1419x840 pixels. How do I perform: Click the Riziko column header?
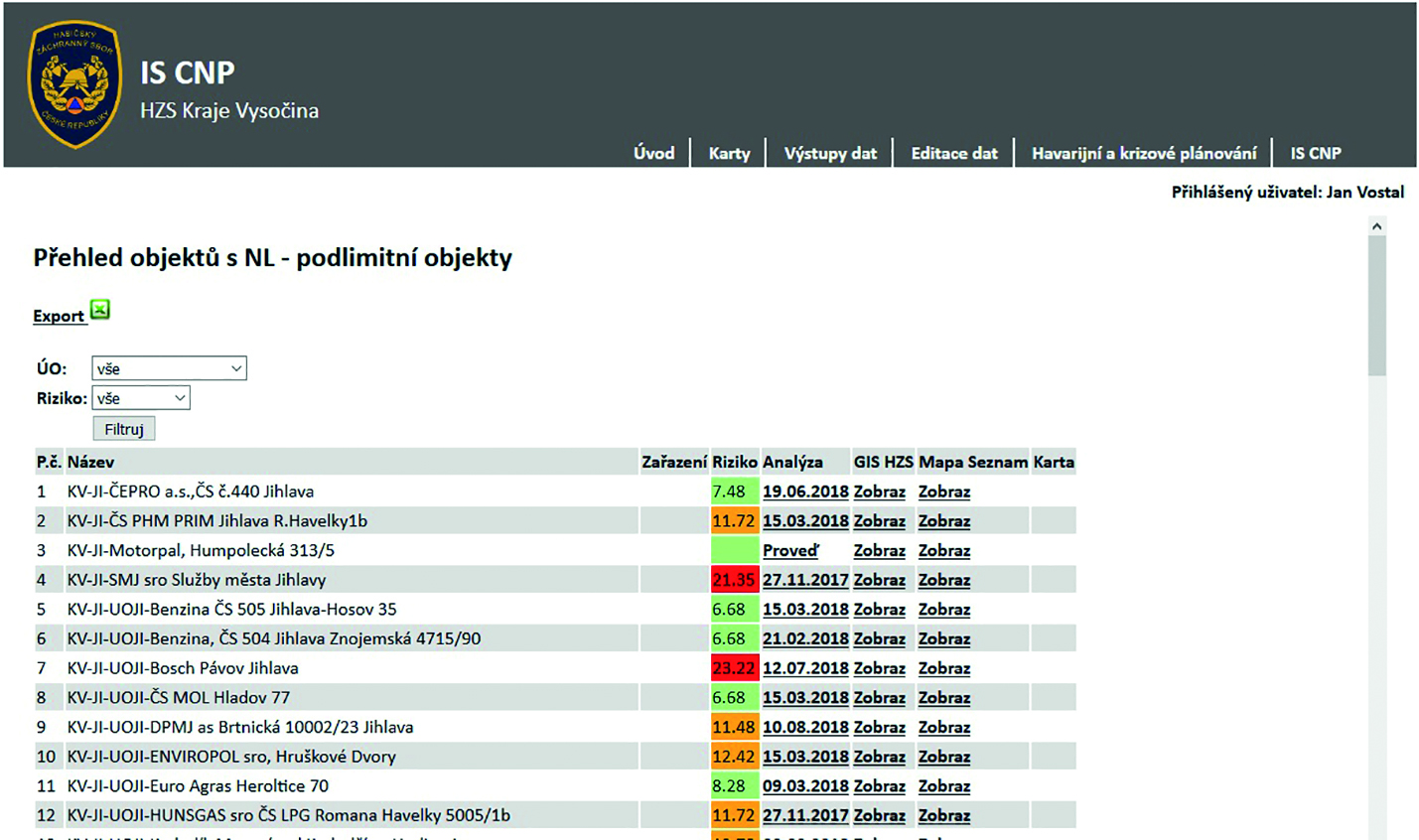(735, 462)
